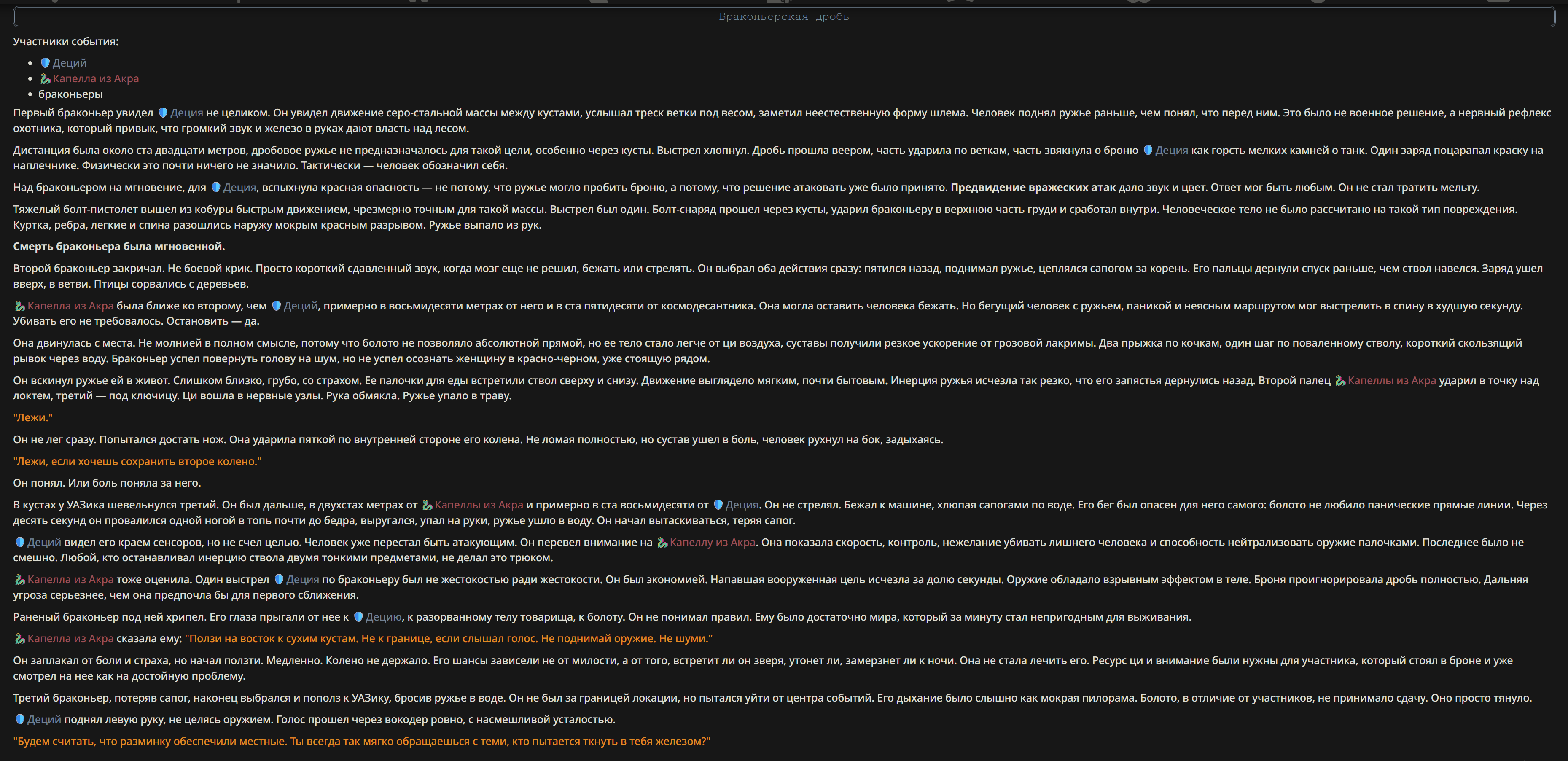
Task: Follow the Капеллы из Акра link after "Второй палец"
Action: 1391,380
